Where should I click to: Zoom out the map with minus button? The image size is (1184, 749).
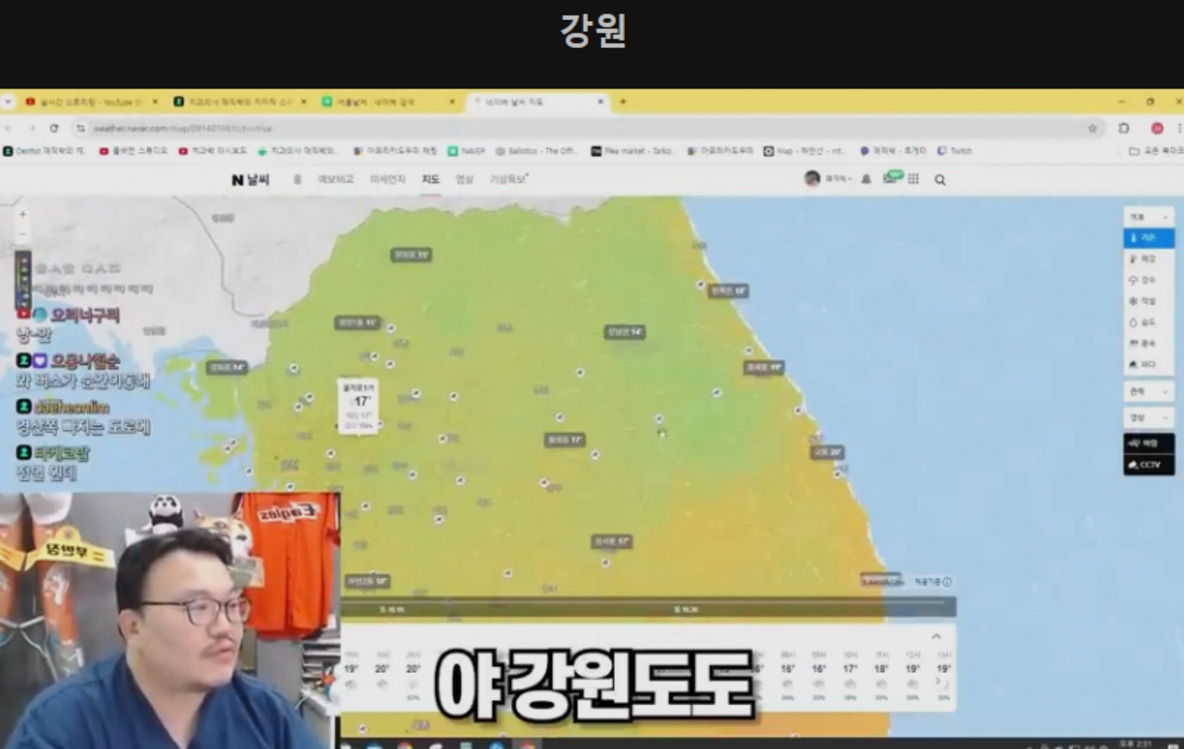point(23,233)
